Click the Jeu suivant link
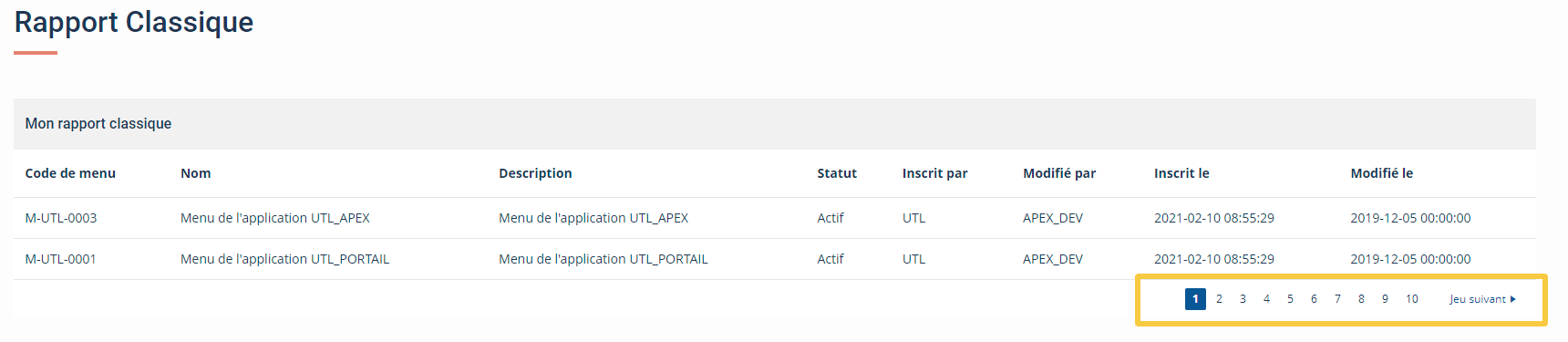 1482,299
